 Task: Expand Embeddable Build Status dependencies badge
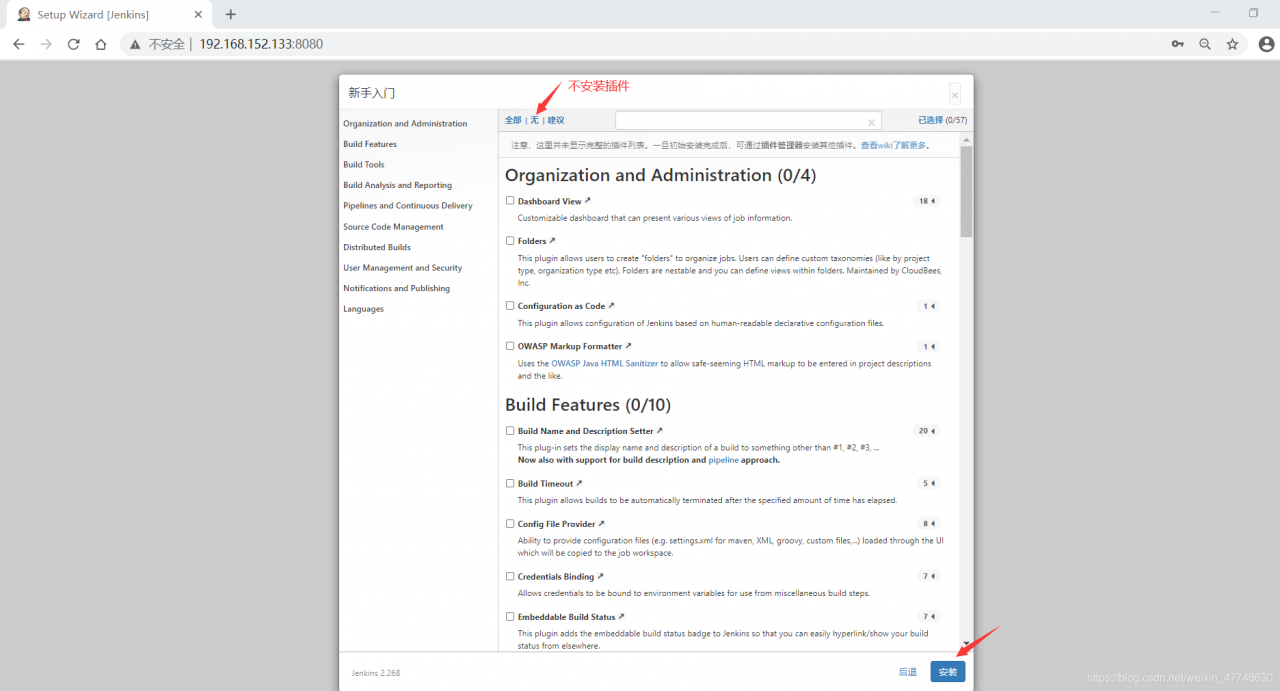pos(929,617)
